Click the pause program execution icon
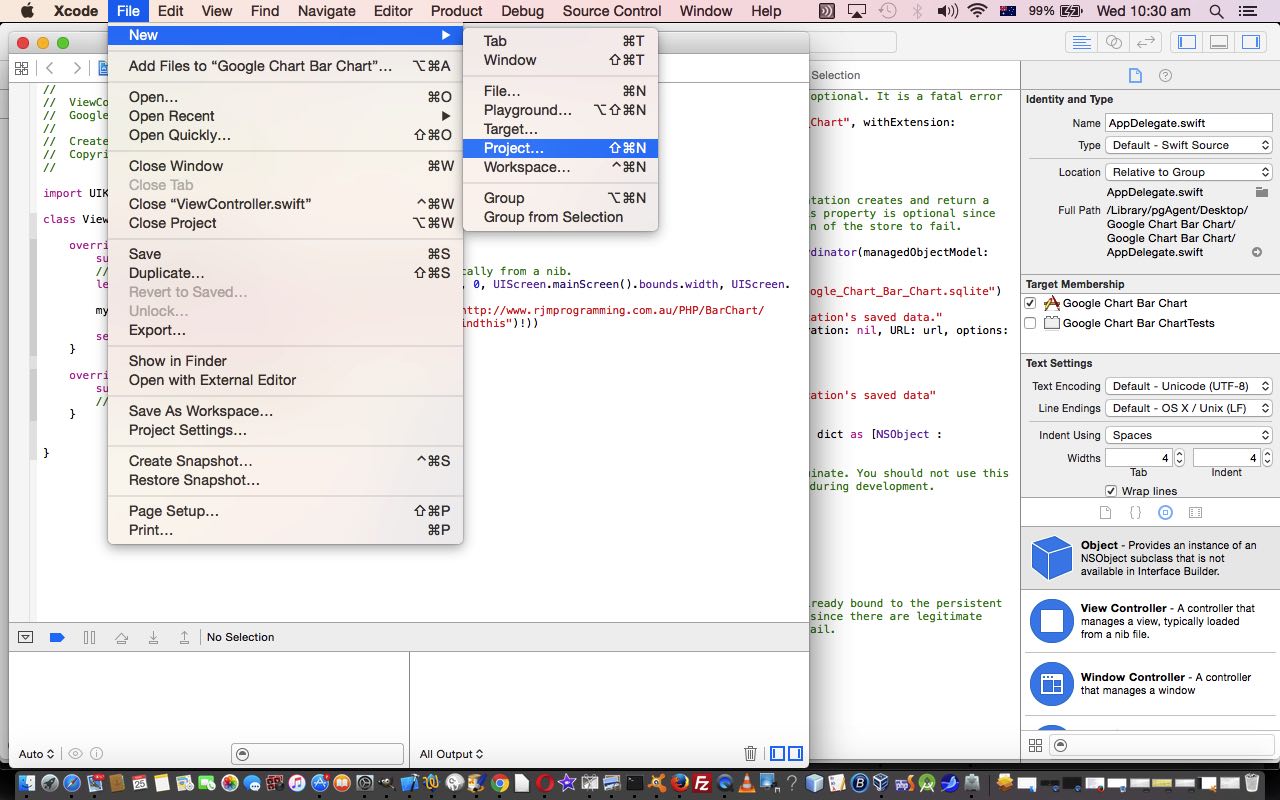Screen dimensions: 1280x800 pyautogui.click(x=89, y=637)
